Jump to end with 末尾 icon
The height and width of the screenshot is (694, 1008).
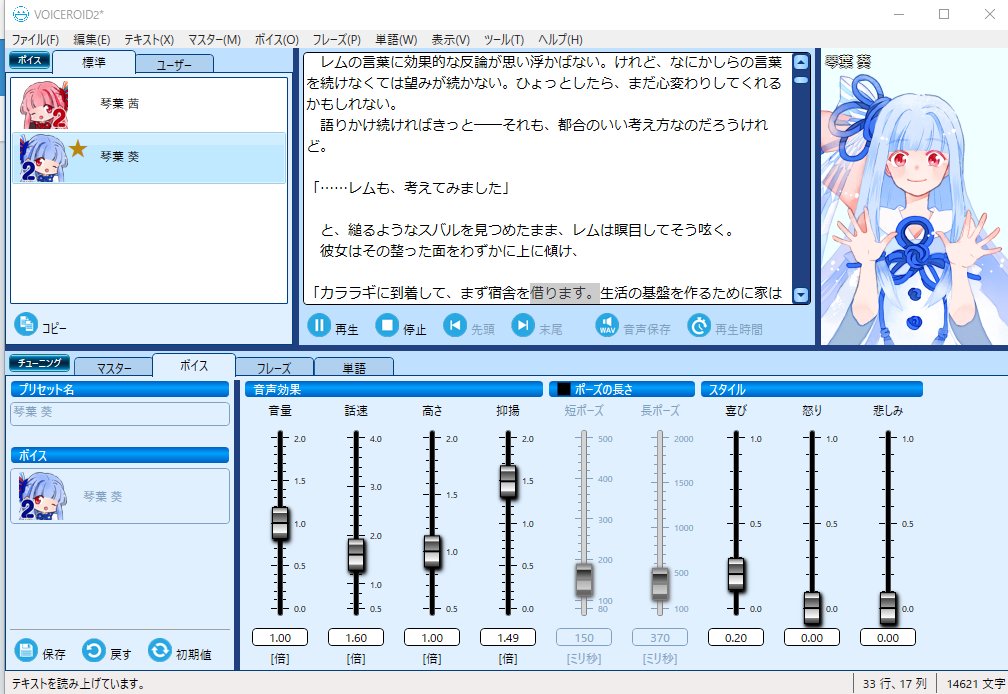[x=523, y=325]
